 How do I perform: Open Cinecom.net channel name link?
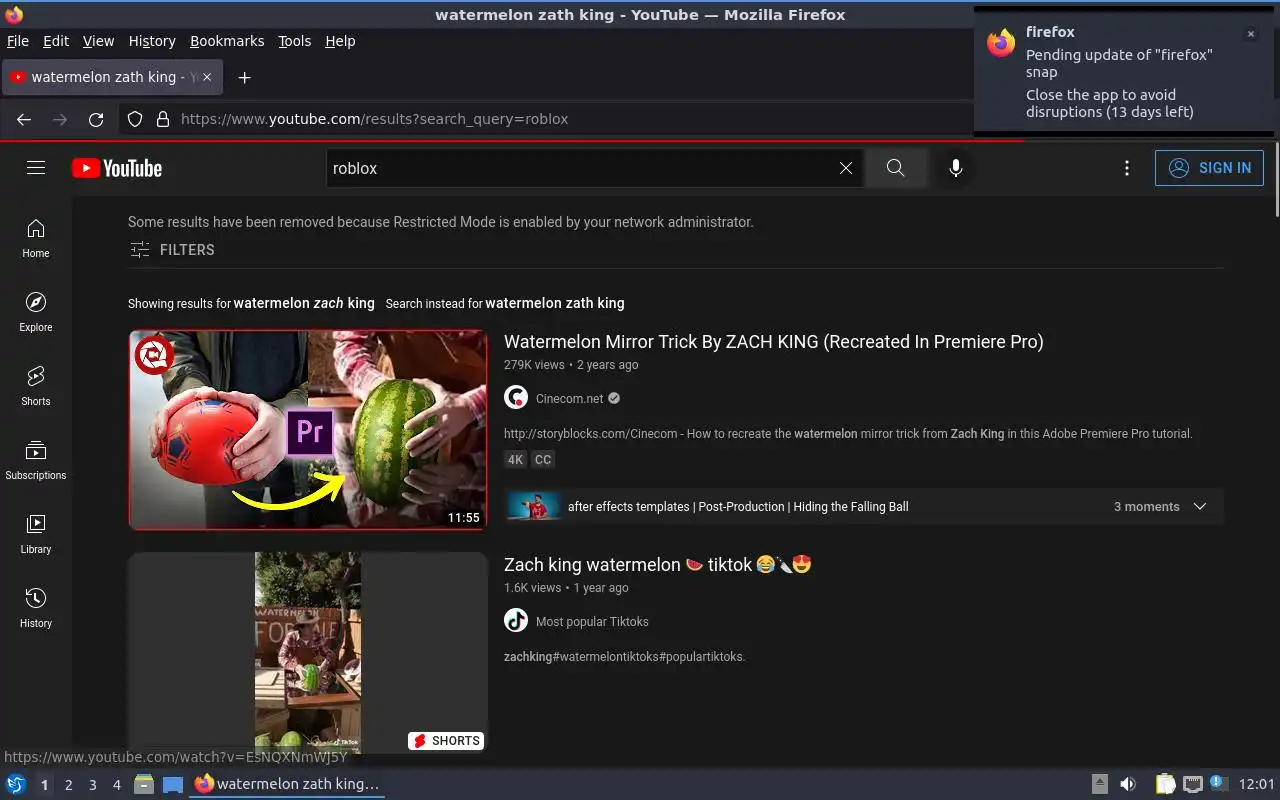pyautogui.click(x=569, y=398)
